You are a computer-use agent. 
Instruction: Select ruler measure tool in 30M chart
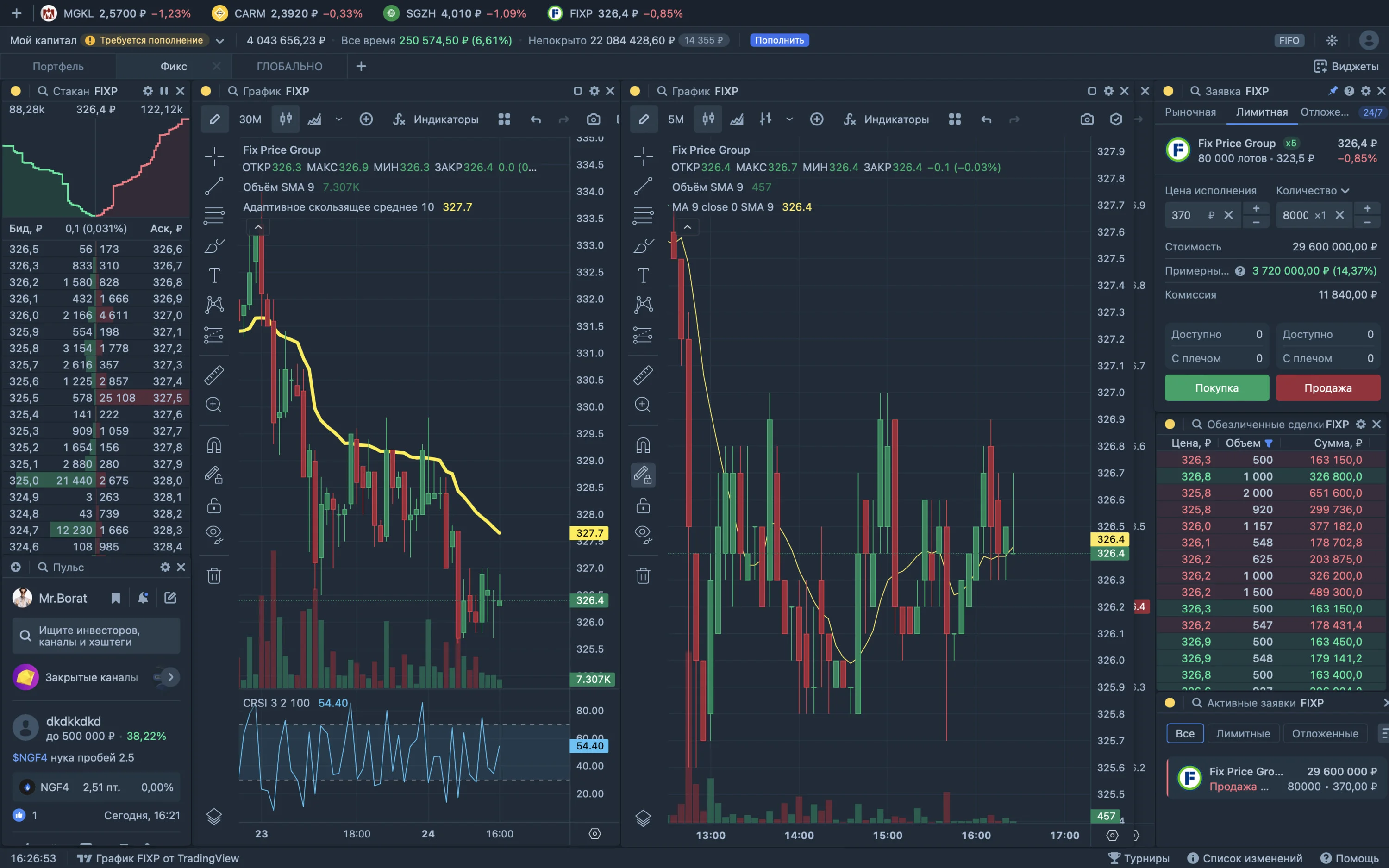click(214, 375)
